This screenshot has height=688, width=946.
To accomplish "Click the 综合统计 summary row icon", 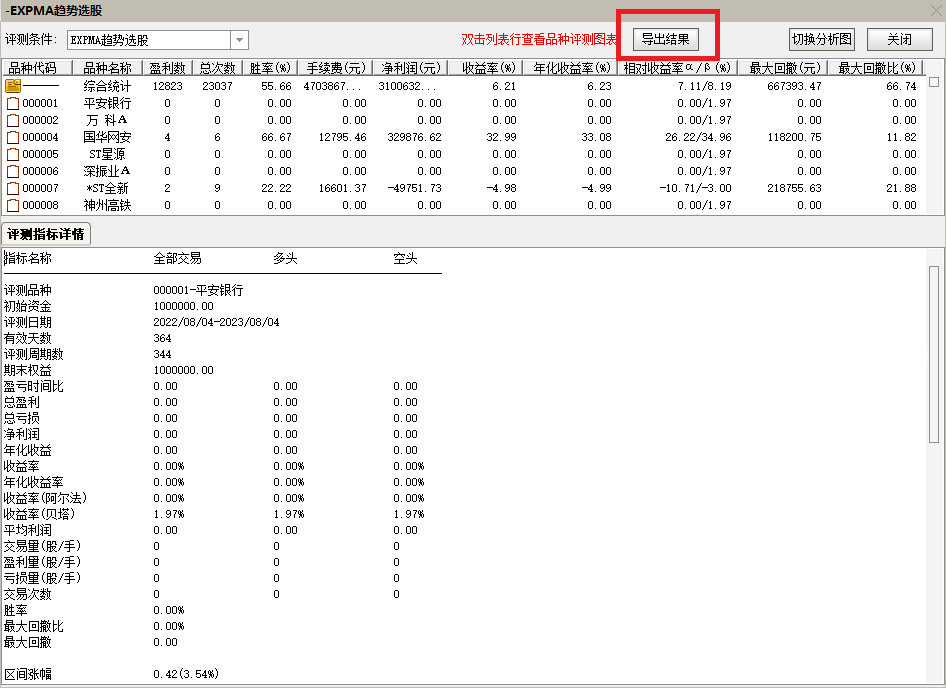I will (13, 87).
